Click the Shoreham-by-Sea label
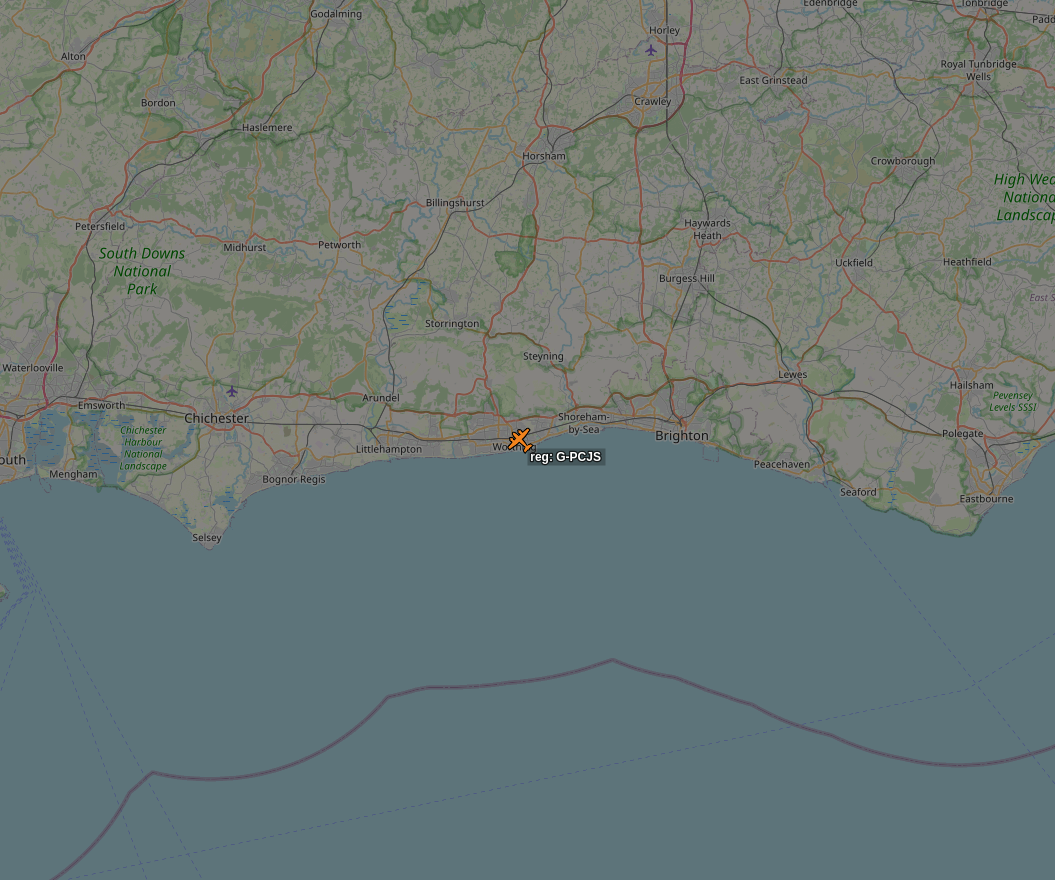This screenshot has height=880, width=1055. [583, 423]
